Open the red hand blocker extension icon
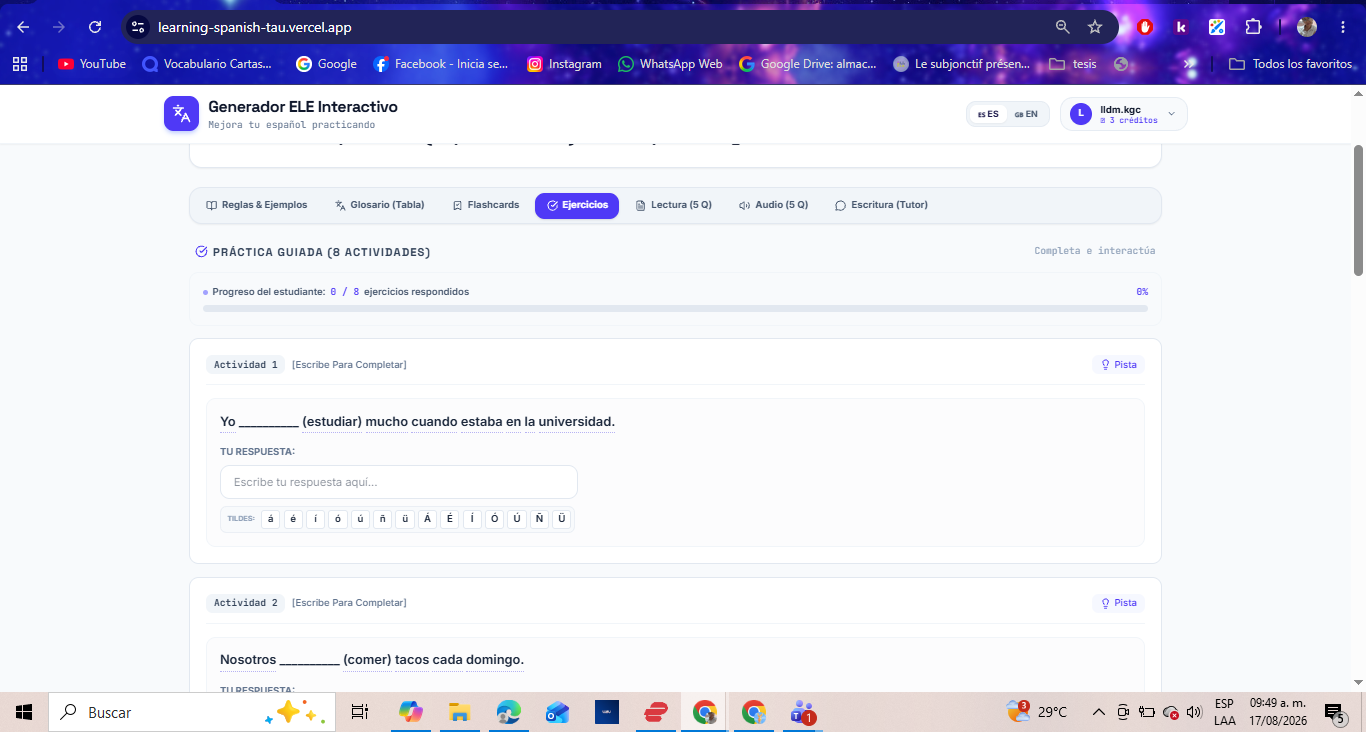 1145,27
